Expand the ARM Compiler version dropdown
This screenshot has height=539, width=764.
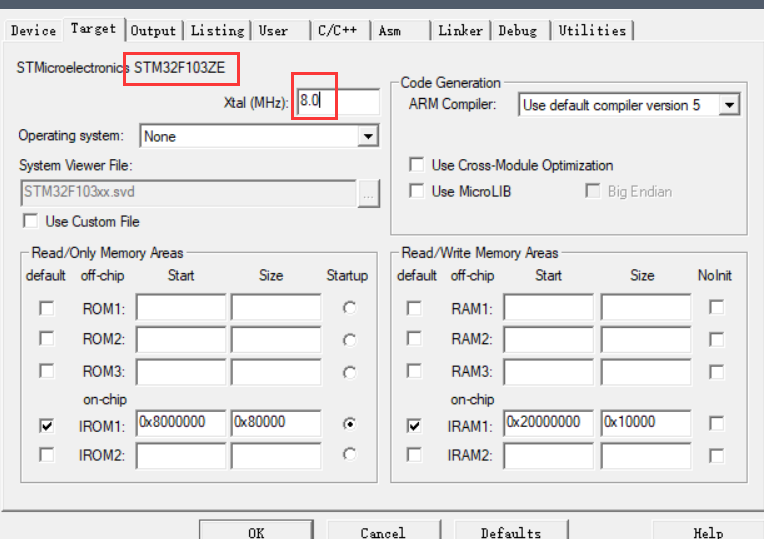tap(630, 105)
